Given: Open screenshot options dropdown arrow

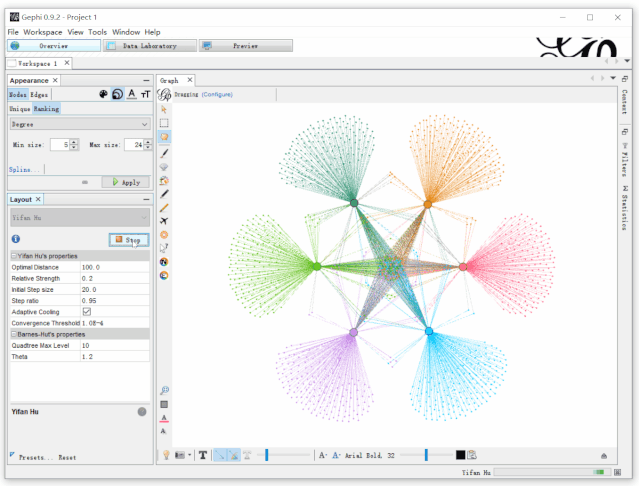Looking at the screenshot, I should coord(189,455).
